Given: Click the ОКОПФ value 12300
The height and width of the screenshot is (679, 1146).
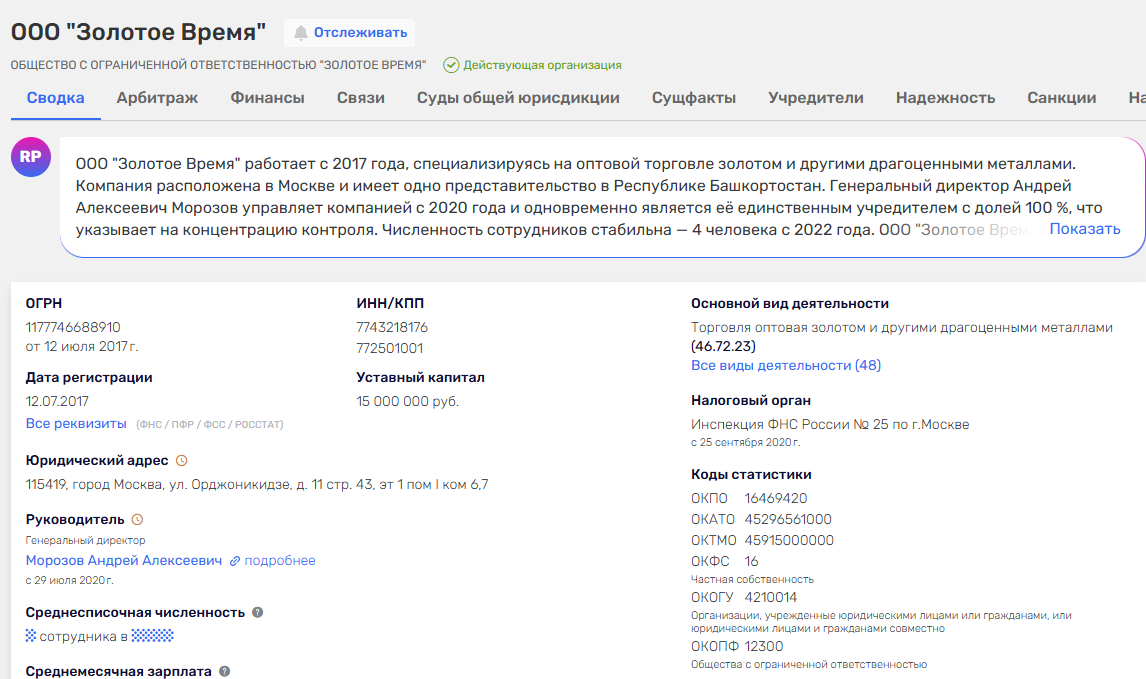Looking at the screenshot, I should click(763, 647).
